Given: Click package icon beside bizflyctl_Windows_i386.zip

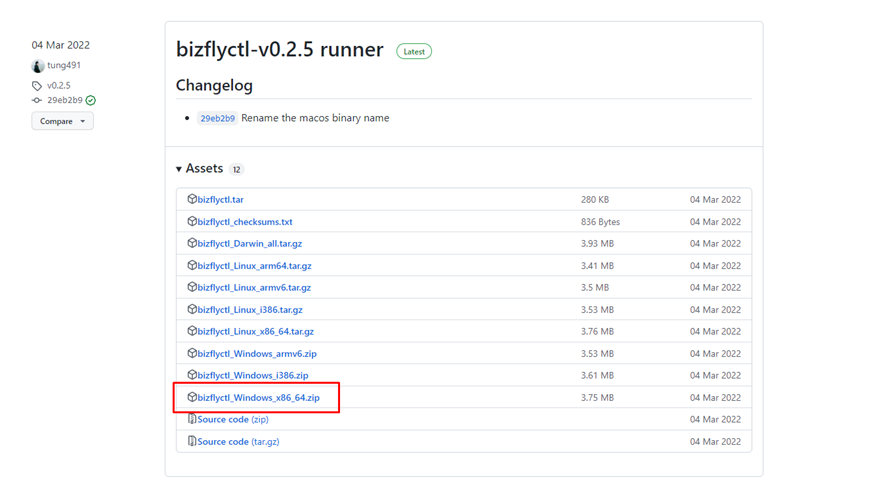Looking at the screenshot, I should pos(192,375).
